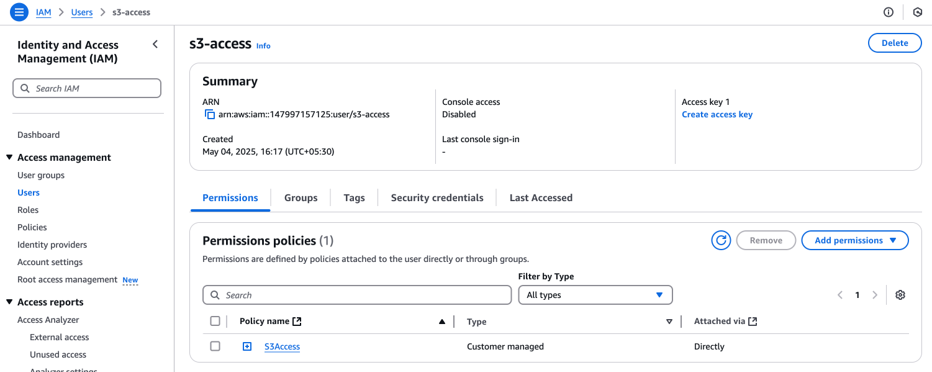Screen dimensions: 932x372
Task: Click the info circle icon in header
Action: tap(889, 12)
